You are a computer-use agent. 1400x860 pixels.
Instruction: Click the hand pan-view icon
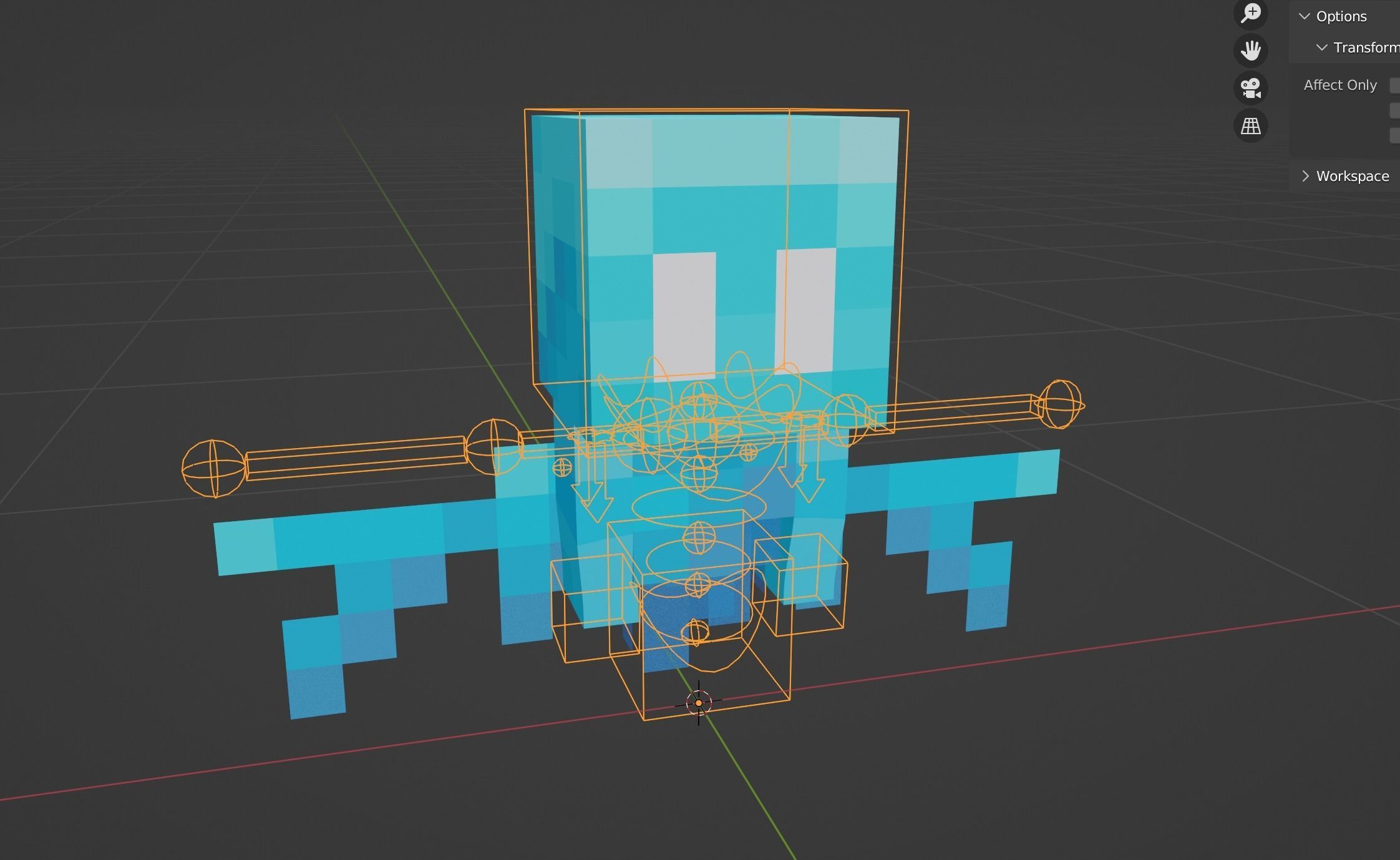[x=1251, y=50]
